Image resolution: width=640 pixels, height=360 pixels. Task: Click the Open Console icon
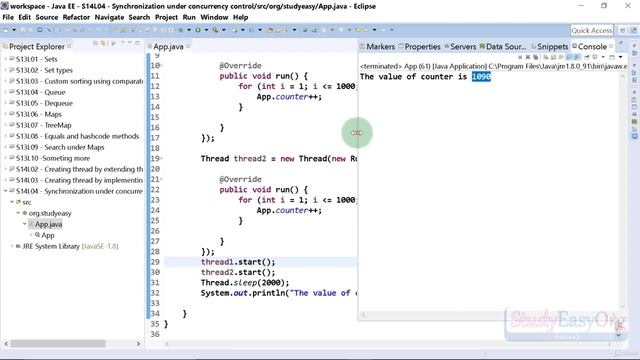coord(611,57)
